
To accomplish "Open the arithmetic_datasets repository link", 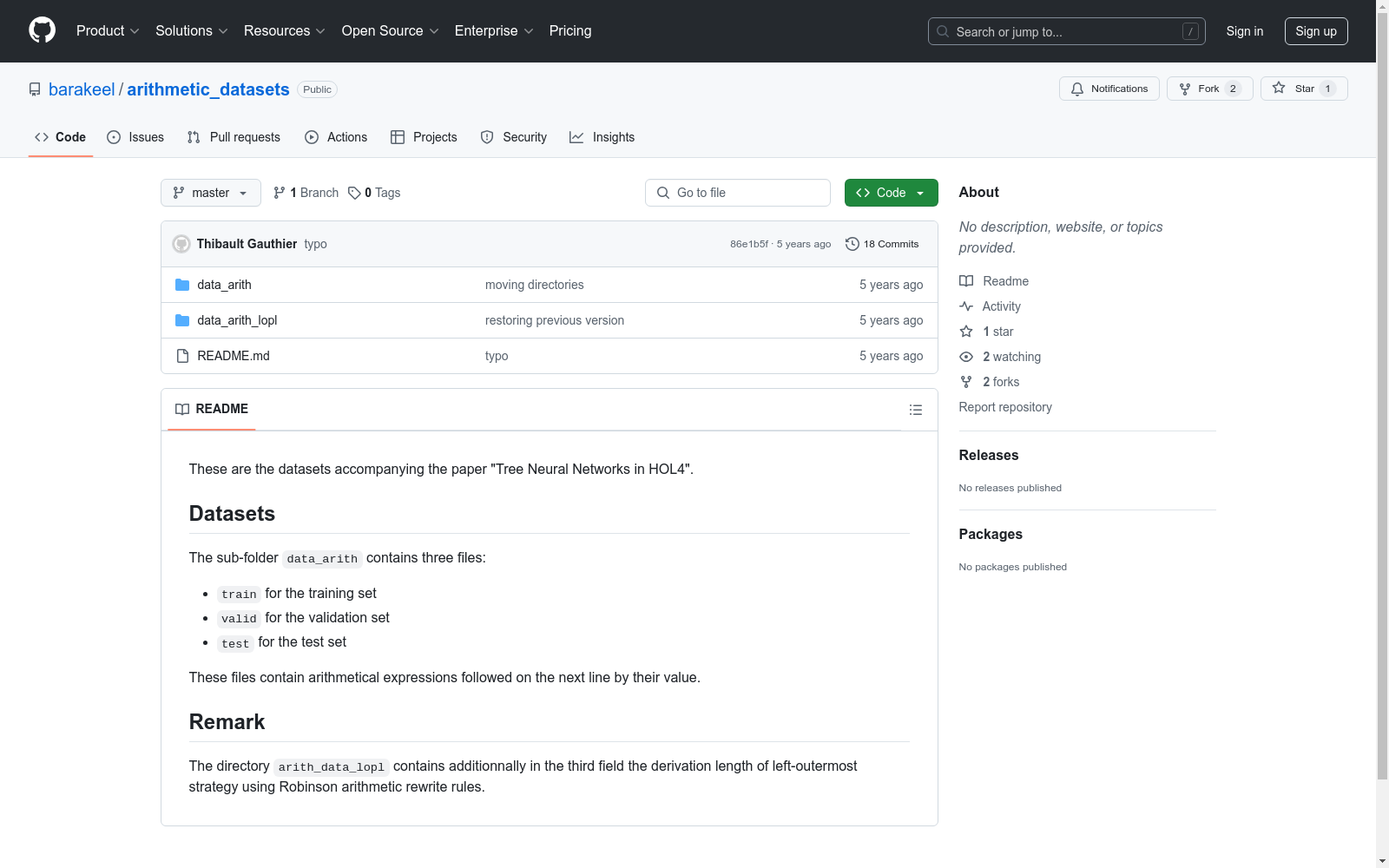I will [208, 89].
